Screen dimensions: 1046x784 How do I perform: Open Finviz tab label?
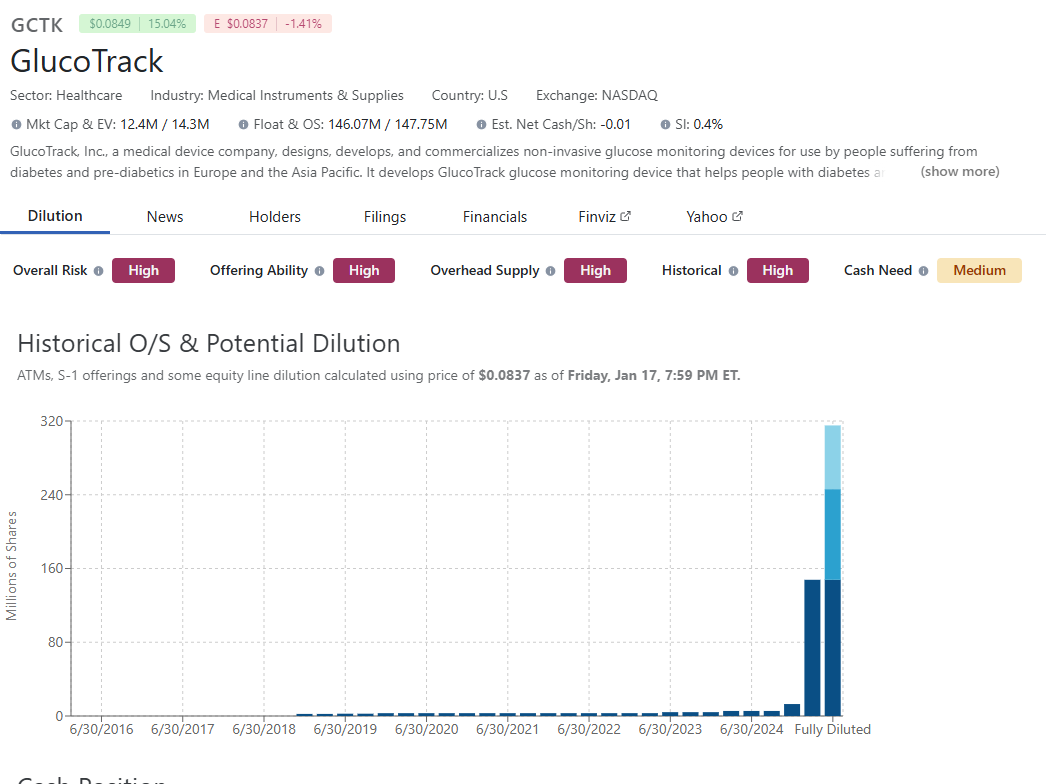(597, 217)
